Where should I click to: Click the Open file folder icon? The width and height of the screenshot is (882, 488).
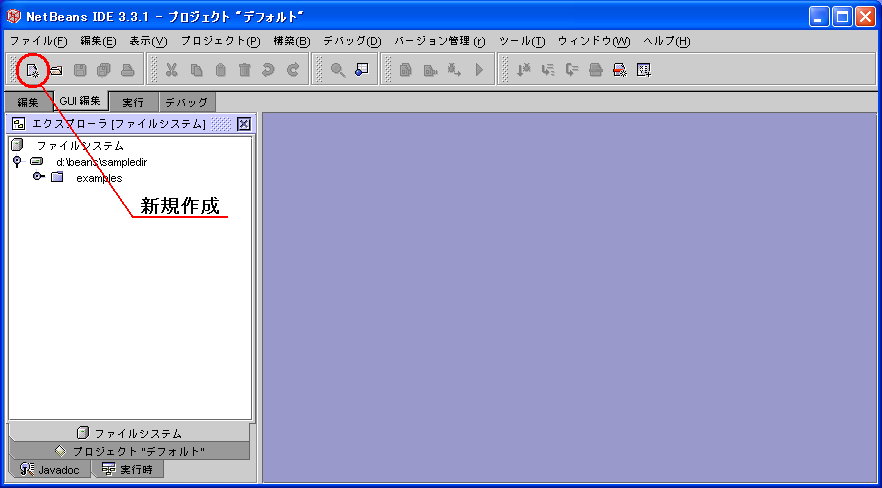[56, 70]
